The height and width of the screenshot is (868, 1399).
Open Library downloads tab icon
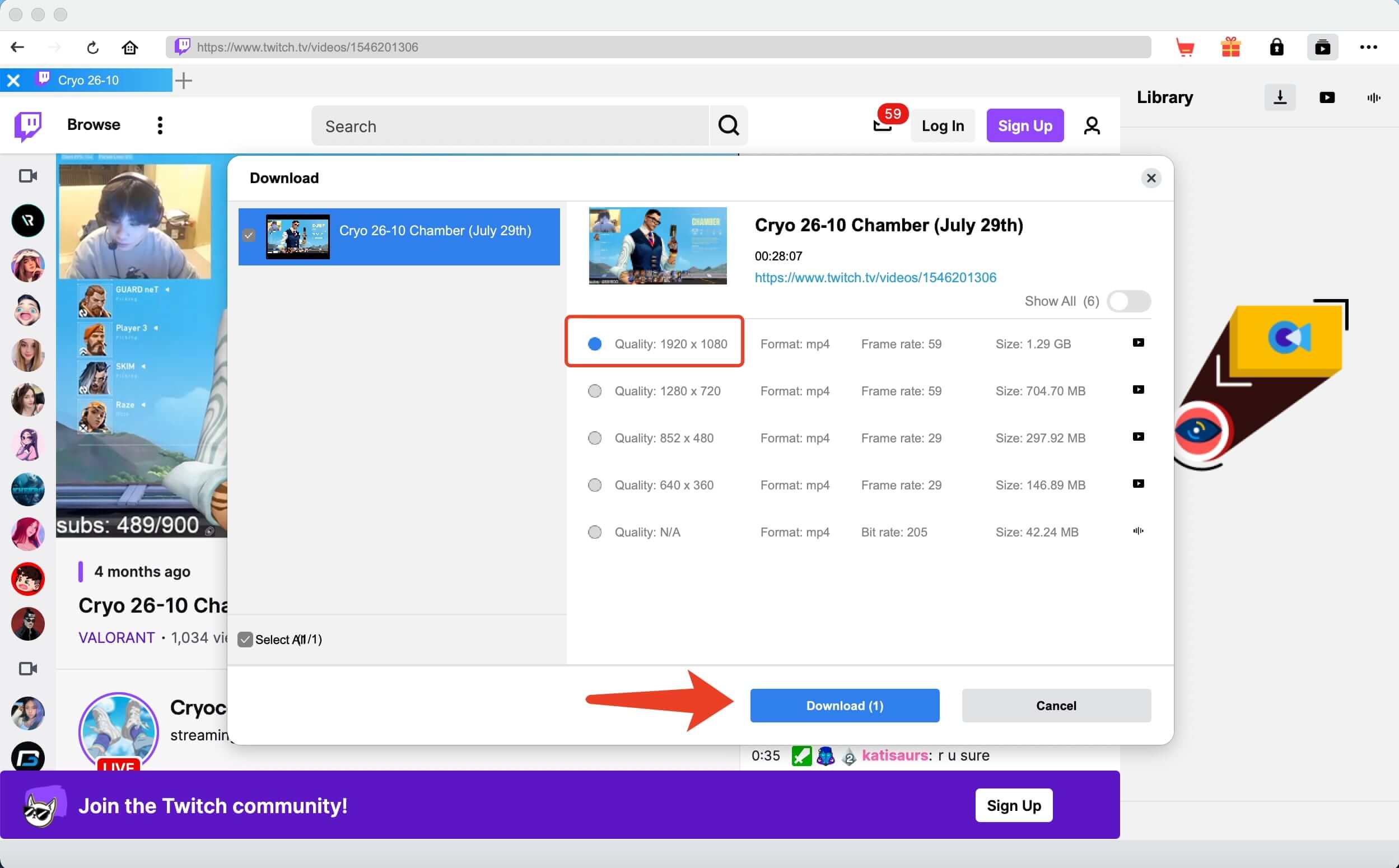click(1280, 97)
